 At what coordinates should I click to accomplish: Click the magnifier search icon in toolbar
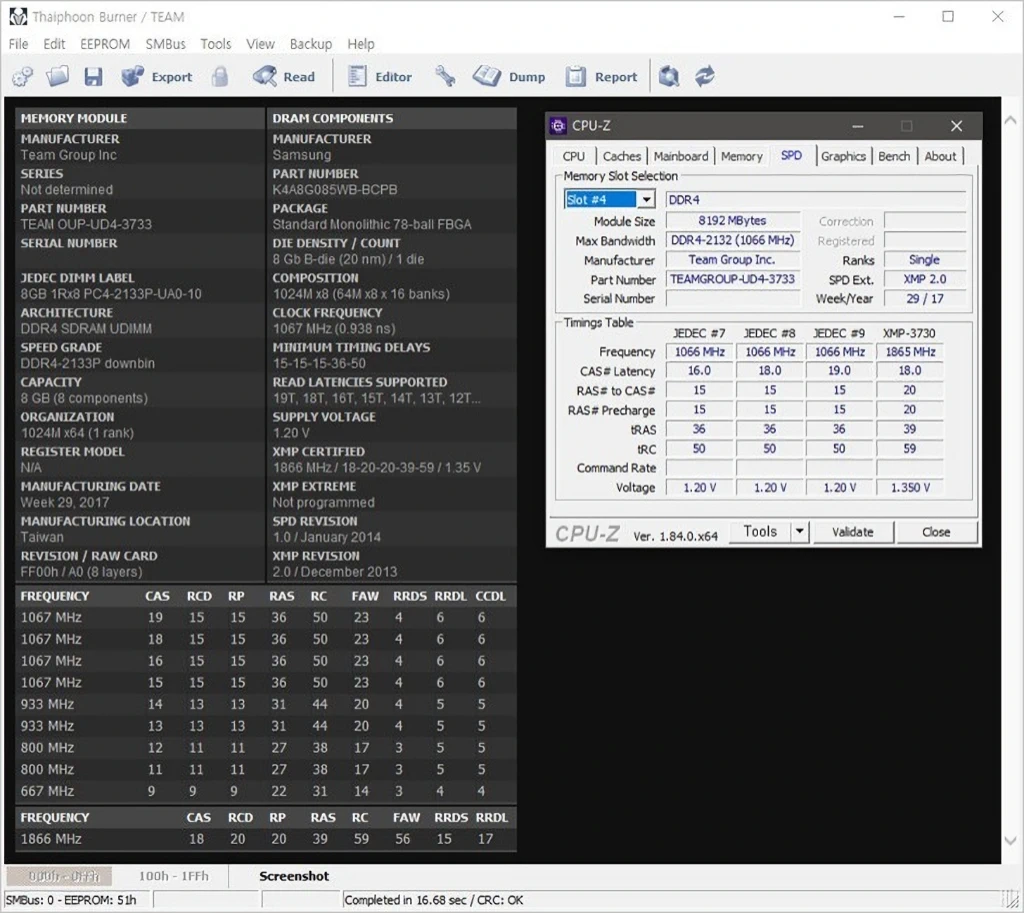[x=669, y=76]
